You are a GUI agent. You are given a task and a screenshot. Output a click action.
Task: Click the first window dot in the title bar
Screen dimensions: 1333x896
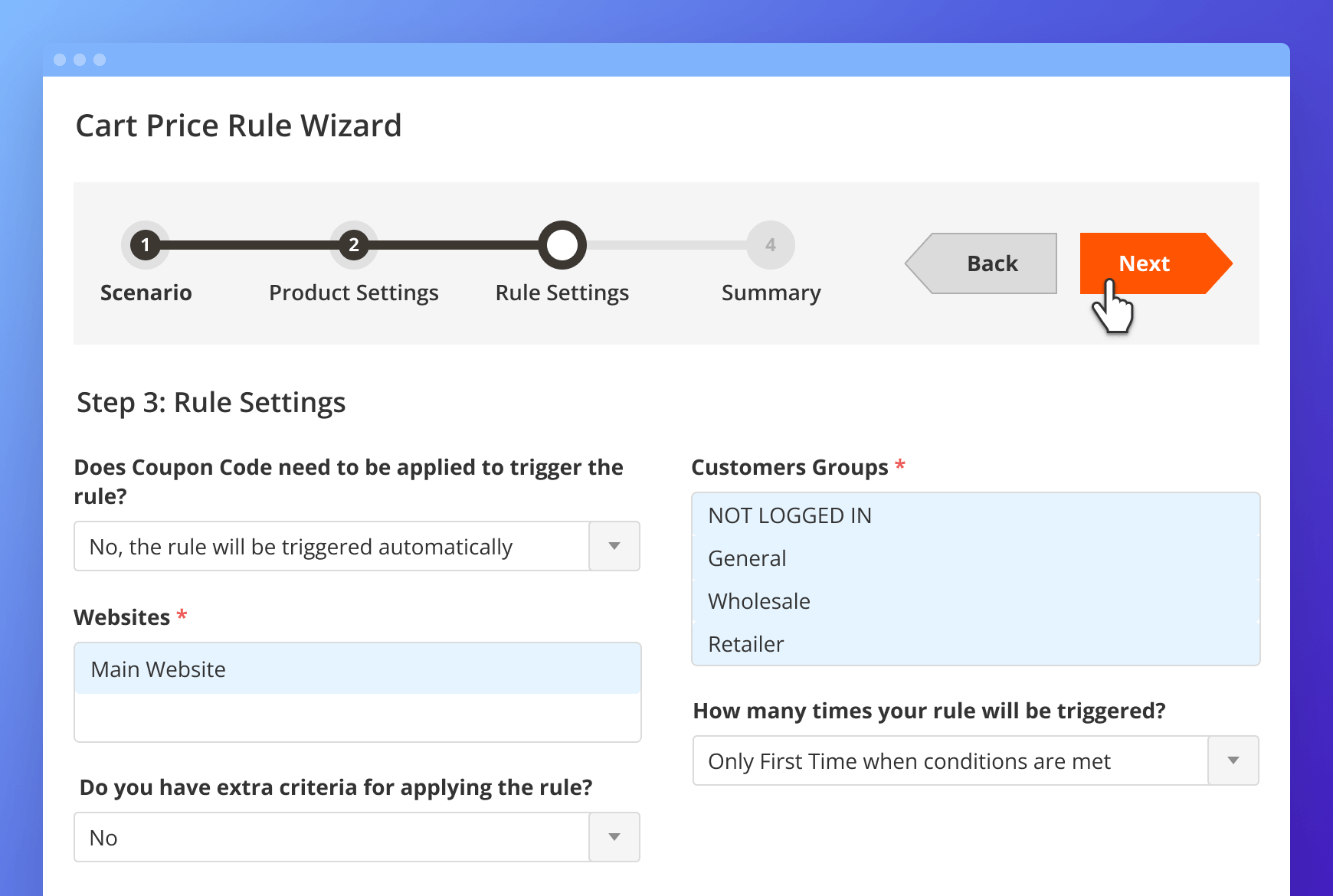pyautogui.click(x=61, y=59)
